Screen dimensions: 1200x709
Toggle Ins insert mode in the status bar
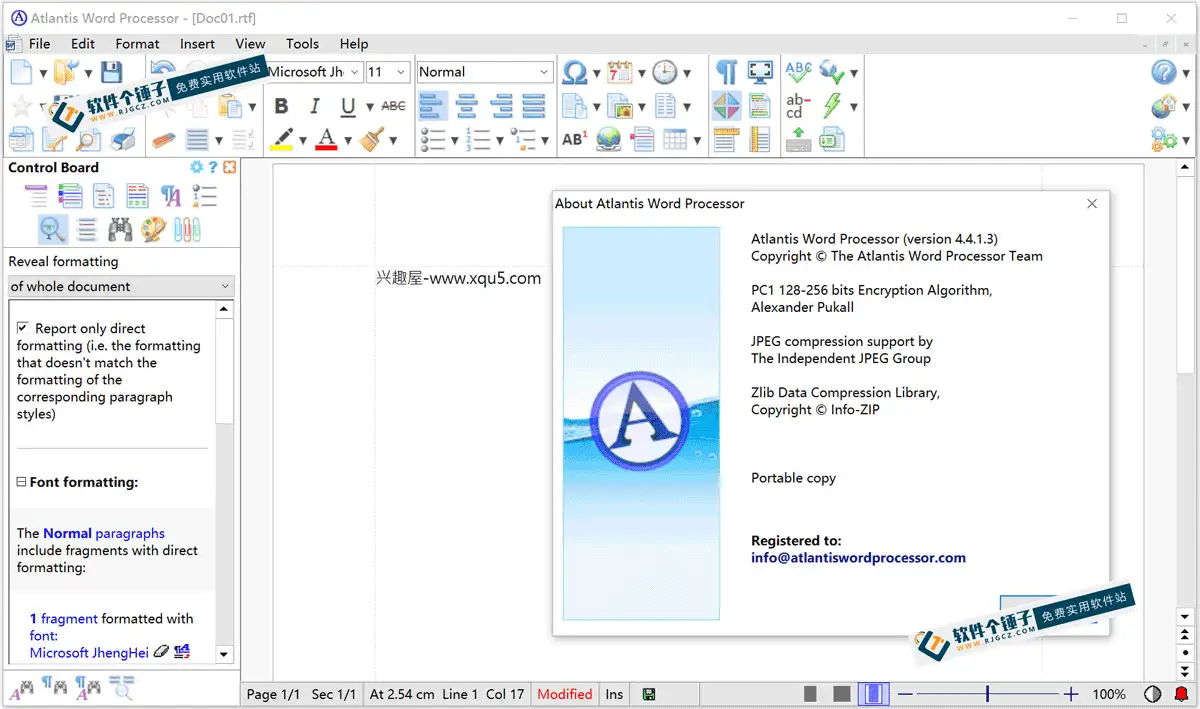coord(614,694)
